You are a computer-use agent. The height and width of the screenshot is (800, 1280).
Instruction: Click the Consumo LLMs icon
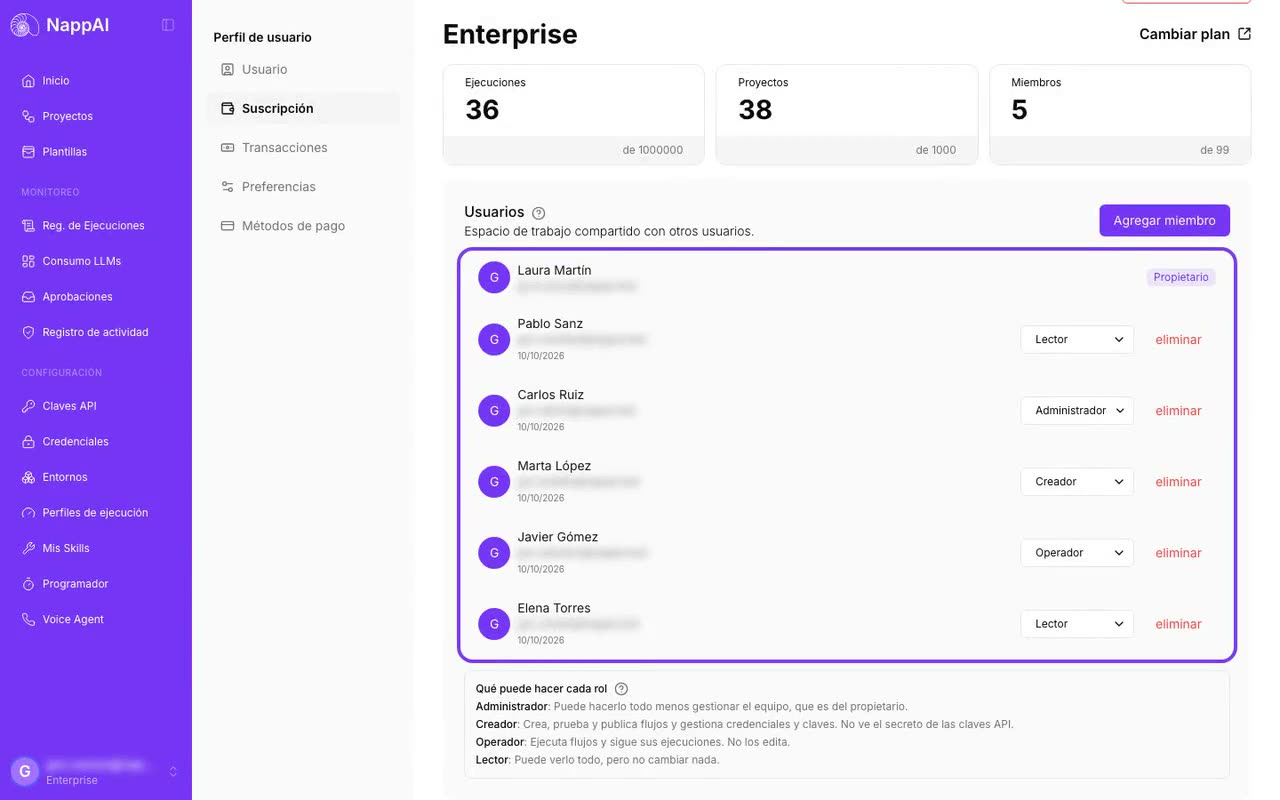pyautogui.click(x=28, y=261)
